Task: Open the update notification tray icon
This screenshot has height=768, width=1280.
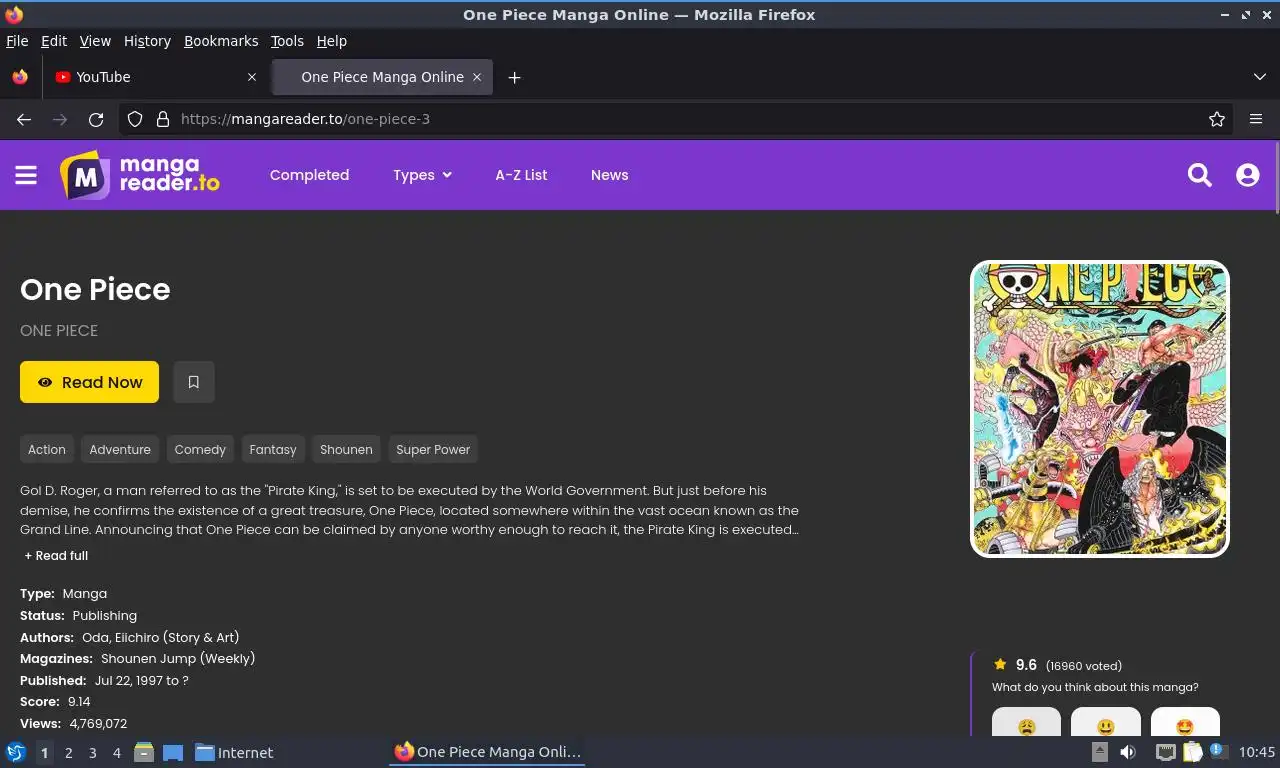Action: point(1218,751)
